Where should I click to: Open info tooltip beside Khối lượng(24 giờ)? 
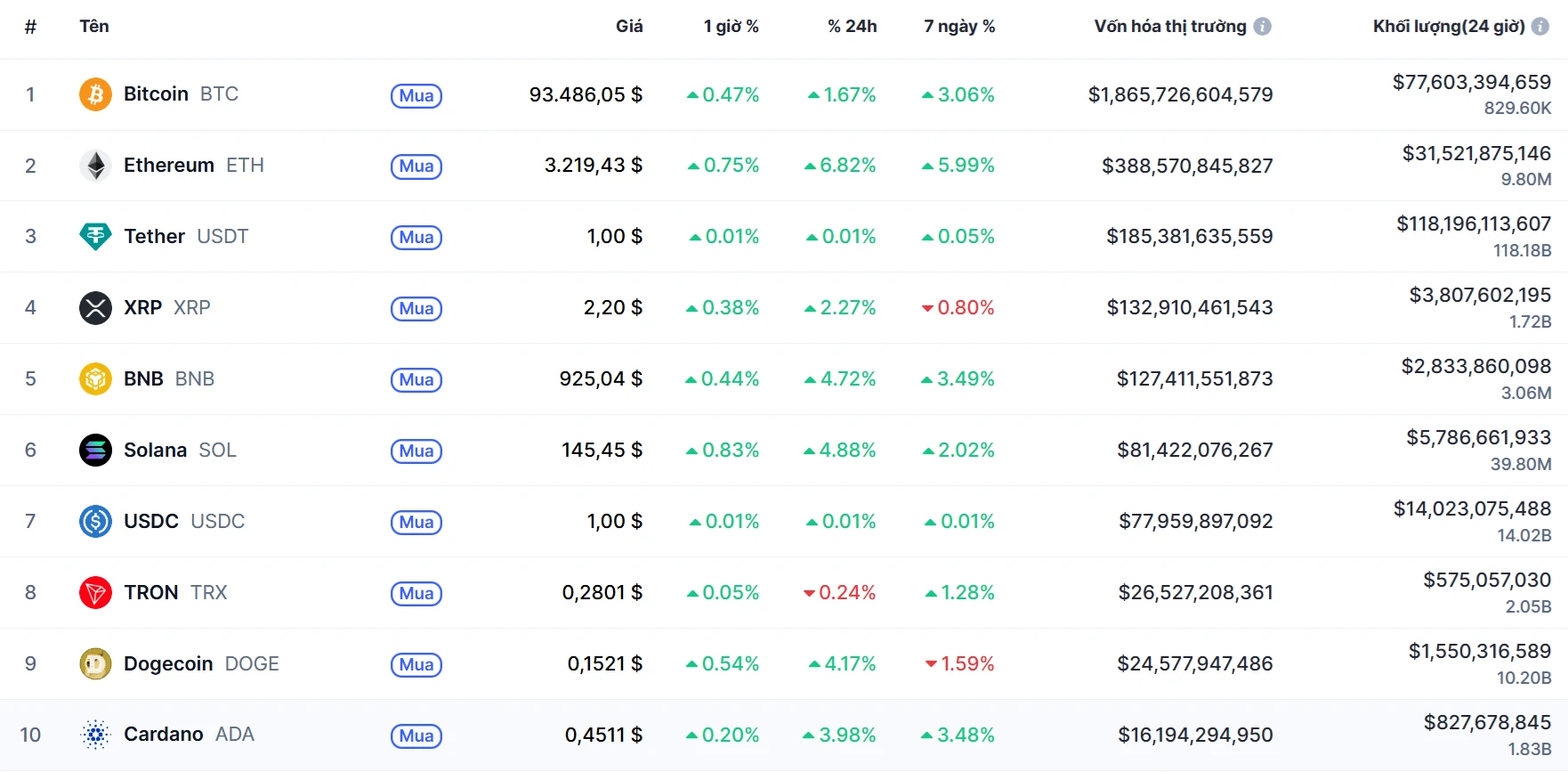[x=1540, y=27]
